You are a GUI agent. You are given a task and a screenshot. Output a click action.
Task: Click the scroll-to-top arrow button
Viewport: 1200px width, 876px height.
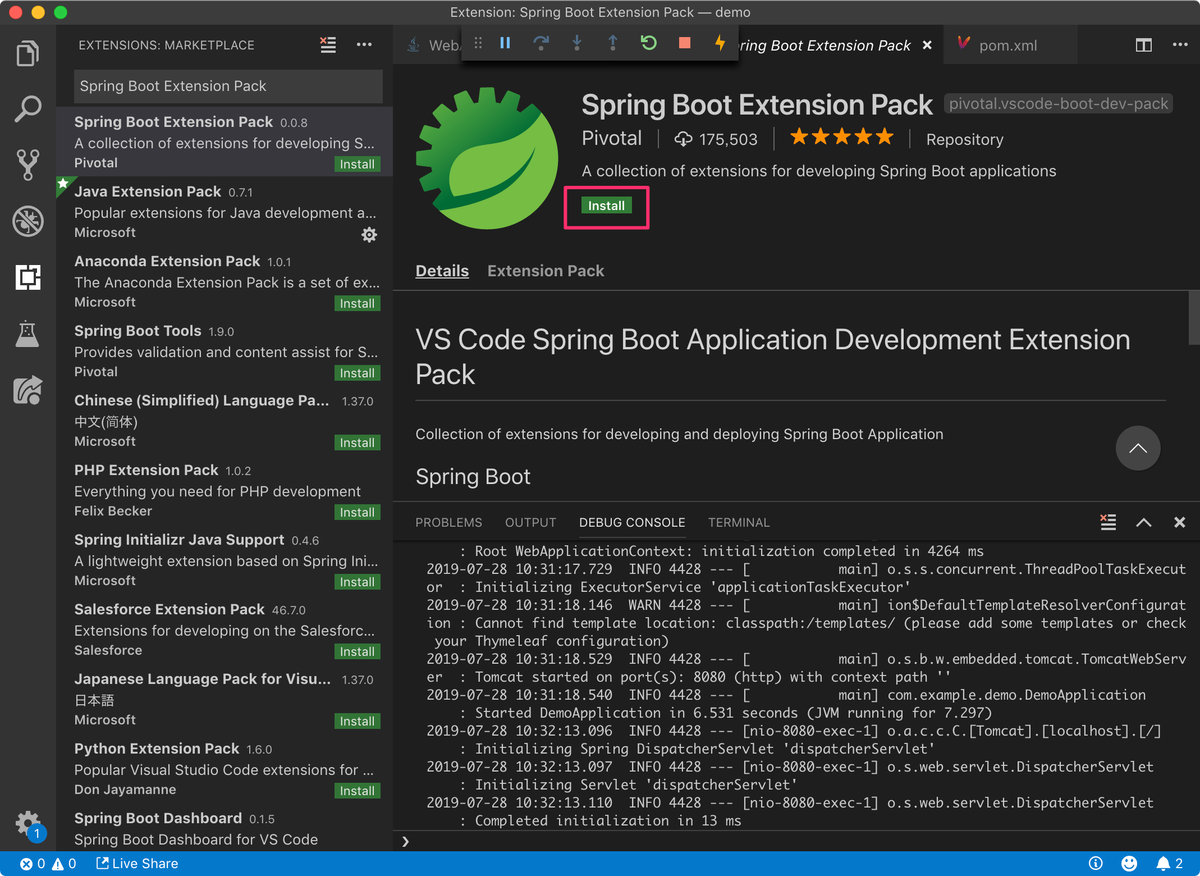(x=1138, y=449)
